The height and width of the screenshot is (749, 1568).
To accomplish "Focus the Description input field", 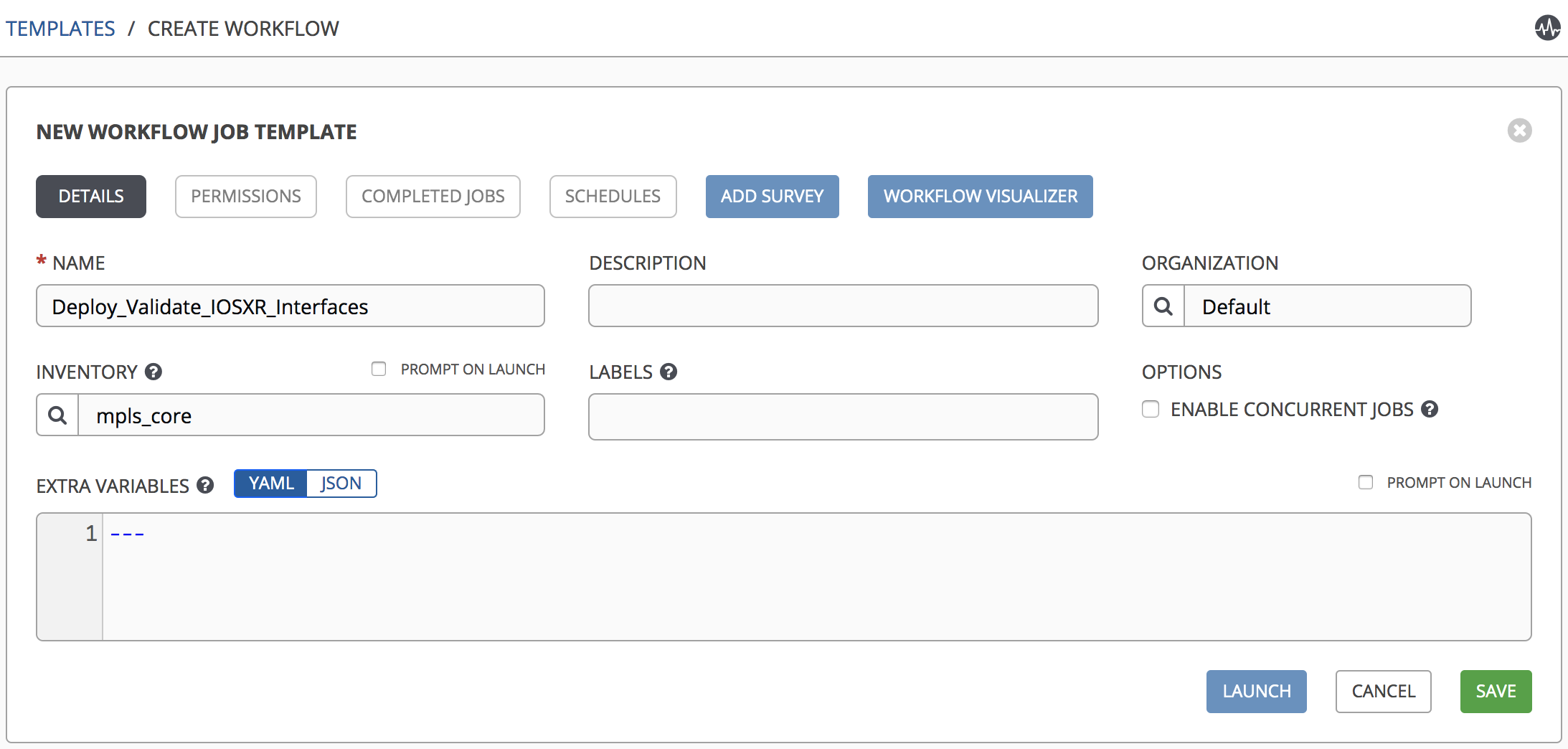I will [x=844, y=306].
